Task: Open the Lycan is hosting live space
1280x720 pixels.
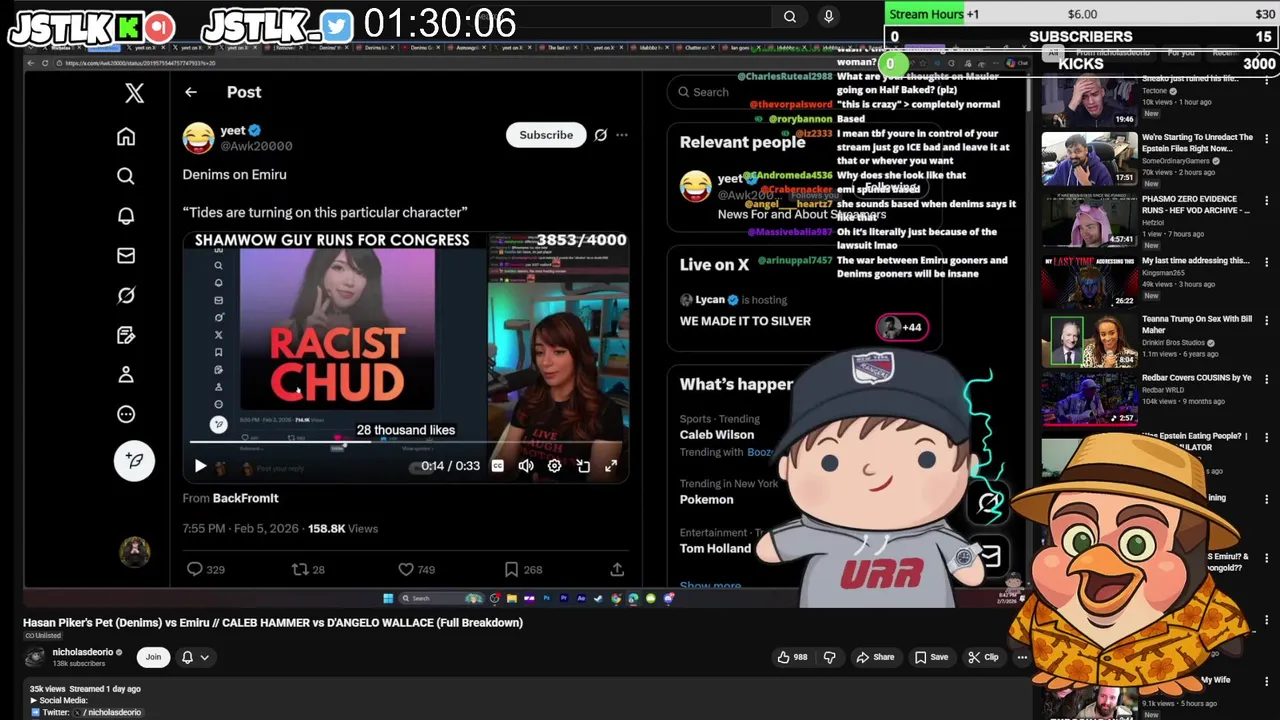Action: click(745, 311)
